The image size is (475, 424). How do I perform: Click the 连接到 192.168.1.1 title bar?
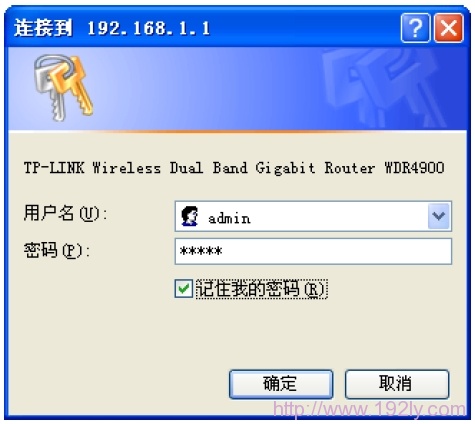(200, 28)
